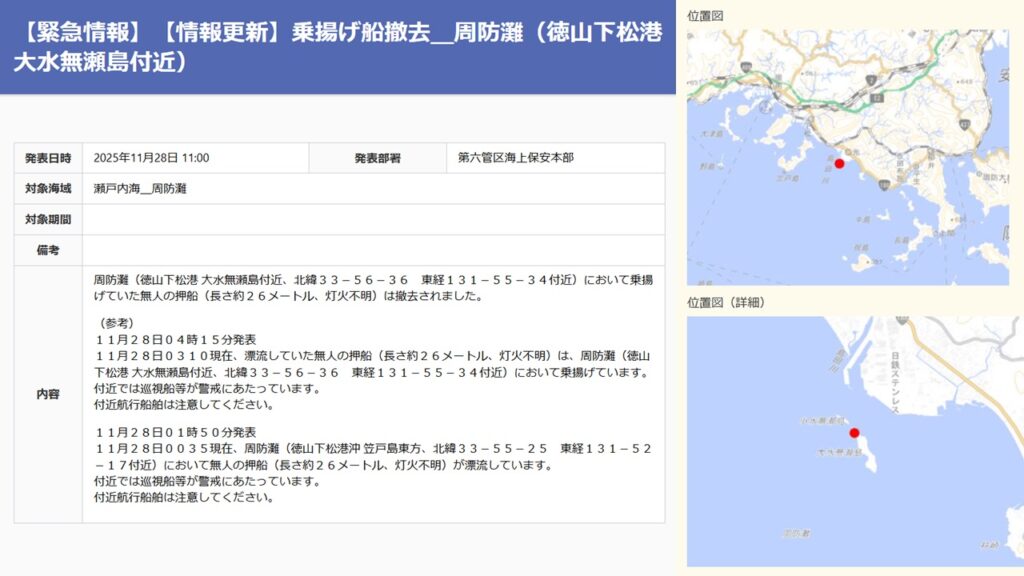Select the 備考 row label
The width and height of the screenshot is (1024, 576).
48,250
